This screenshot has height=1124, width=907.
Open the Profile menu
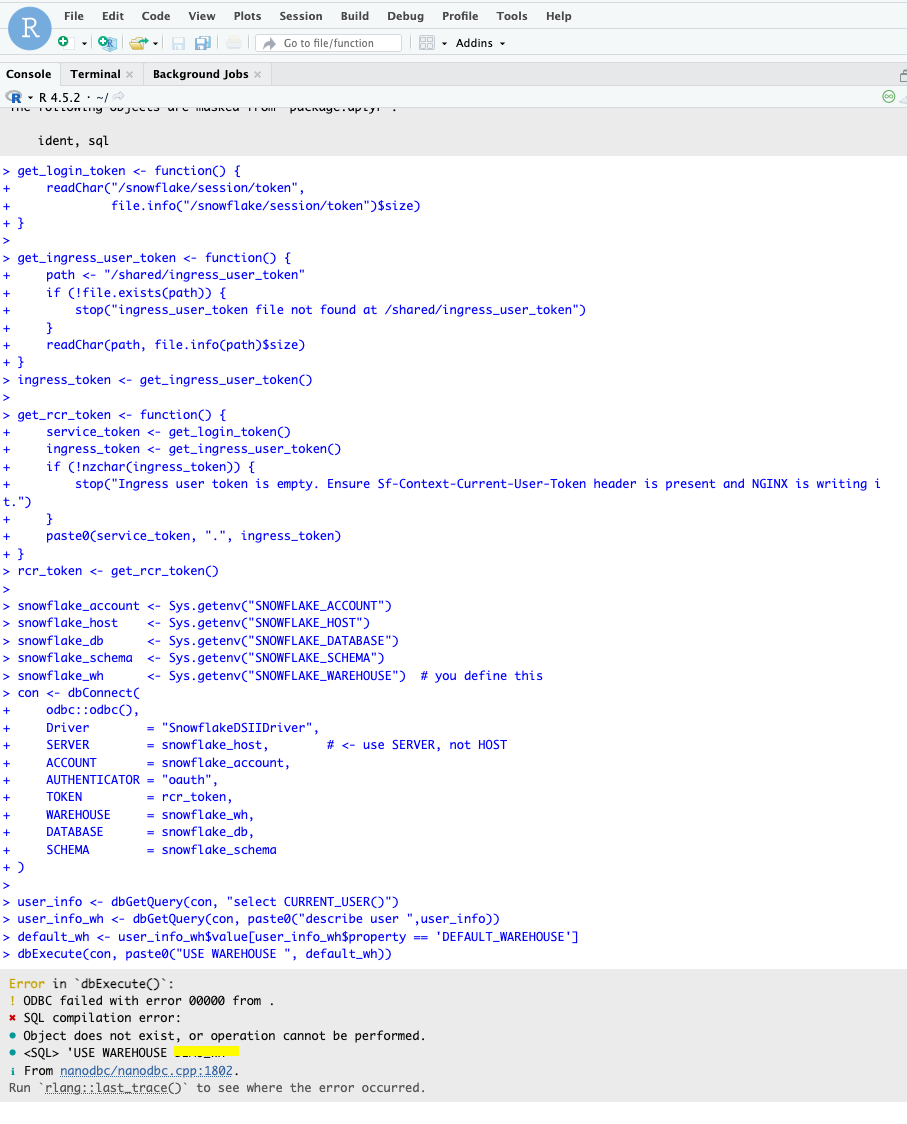pyautogui.click(x=460, y=16)
